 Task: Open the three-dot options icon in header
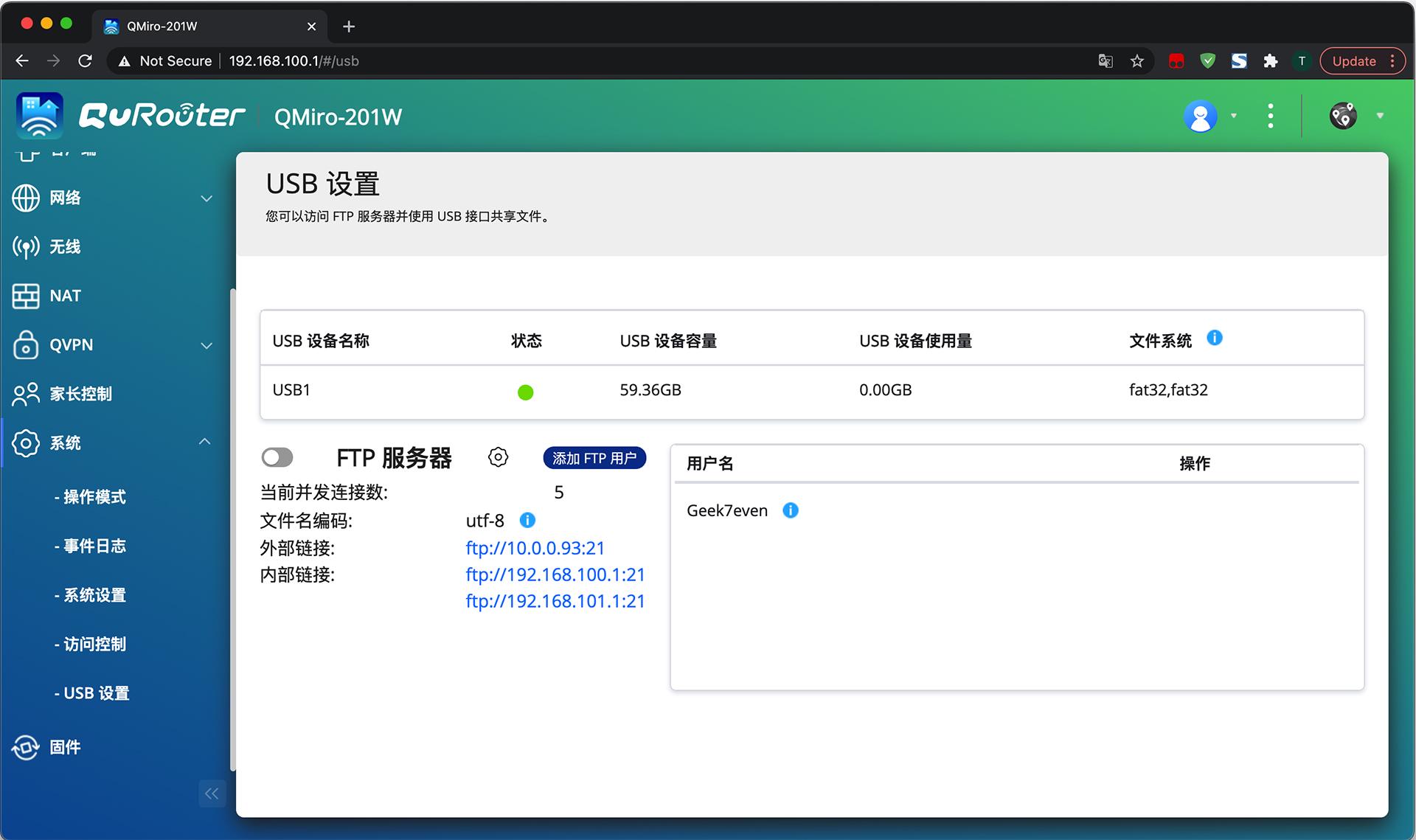click(x=1270, y=116)
